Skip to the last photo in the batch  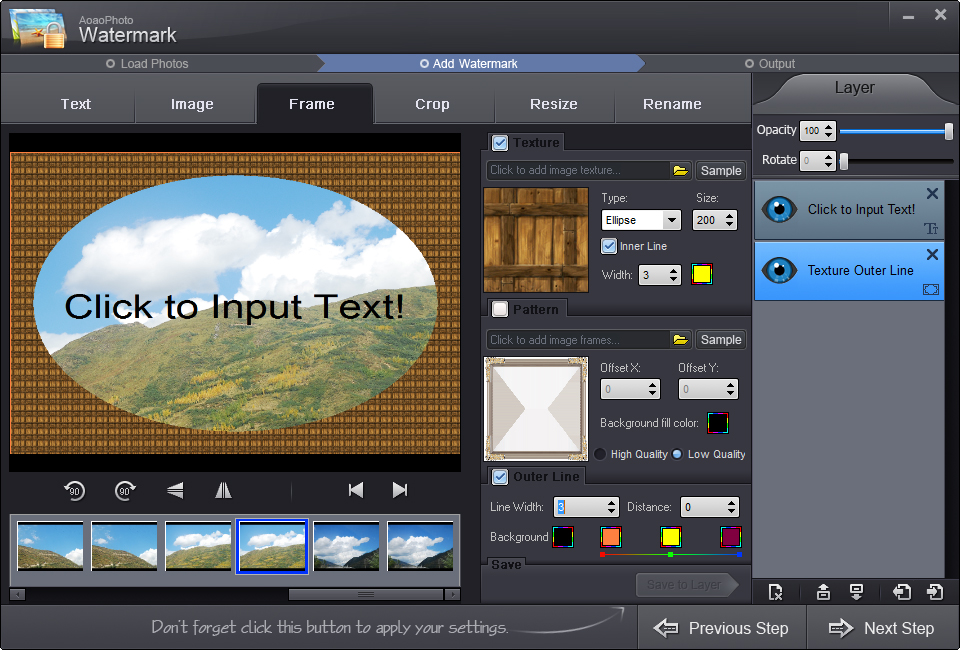coord(399,490)
